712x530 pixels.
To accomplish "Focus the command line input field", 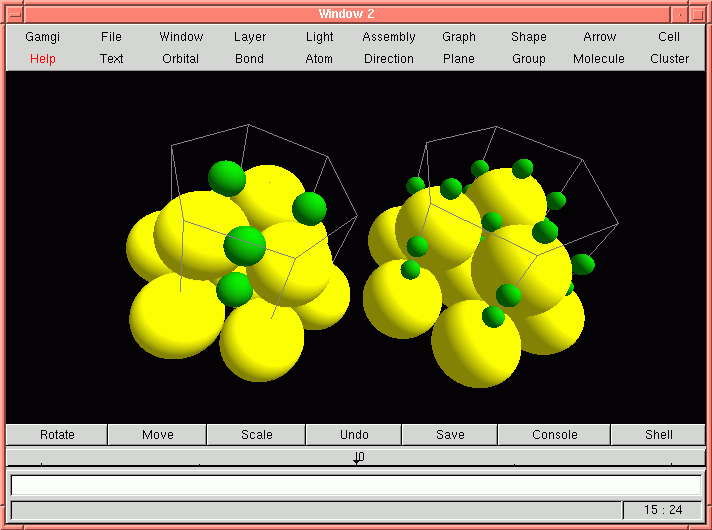I will 356,485.
